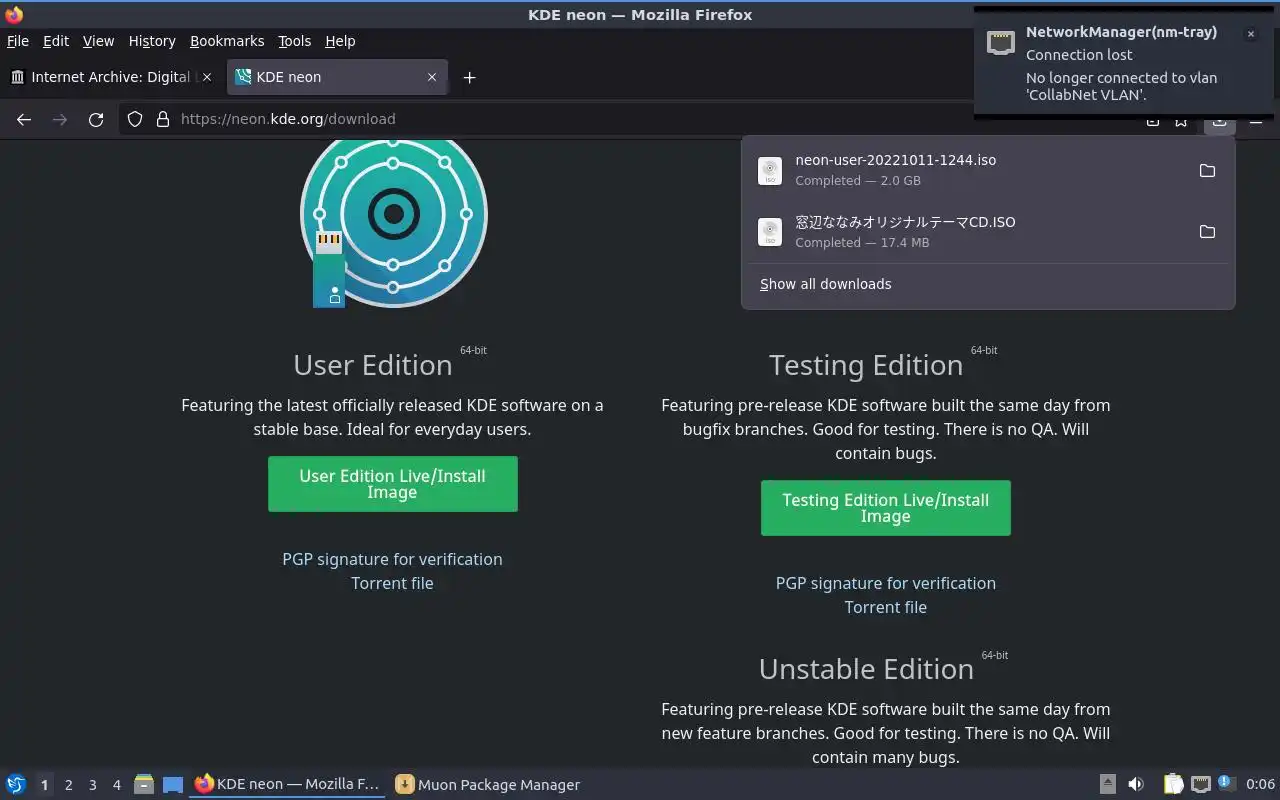This screenshot has width=1280, height=800.
Task: Open Testing Edition PGP signature link
Action: [x=885, y=583]
